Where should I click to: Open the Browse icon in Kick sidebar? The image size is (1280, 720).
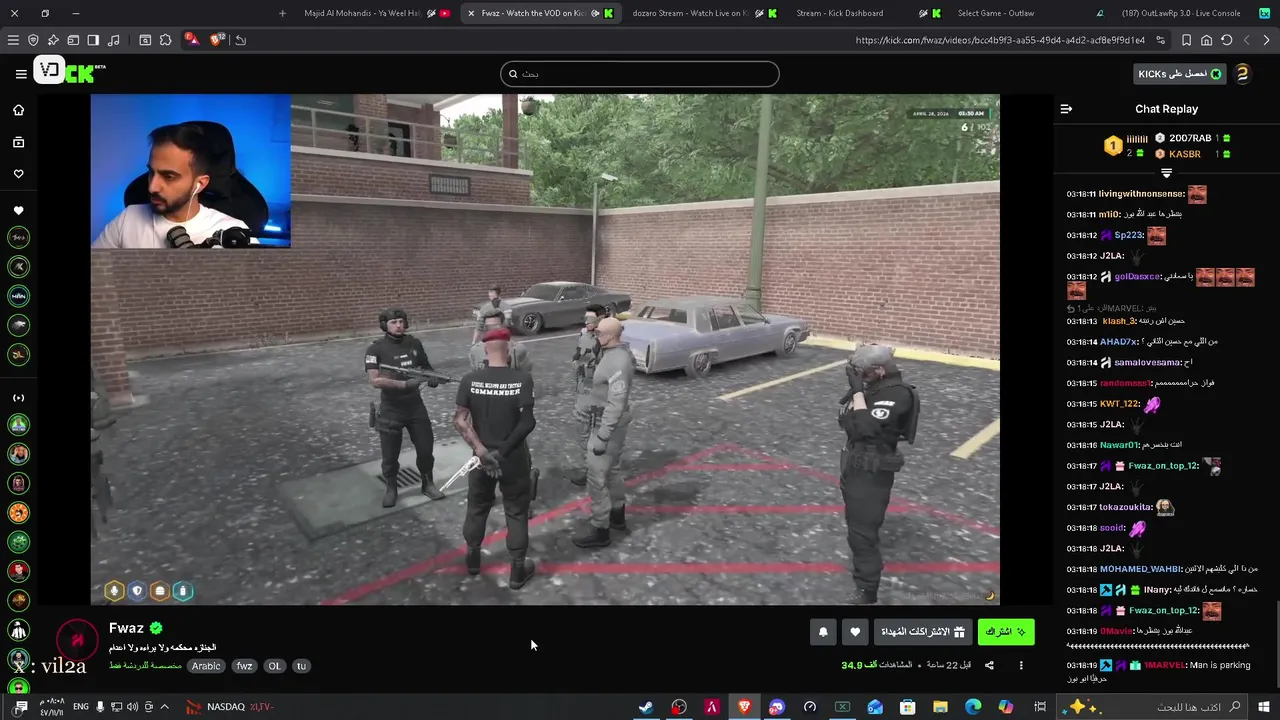(18, 142)
